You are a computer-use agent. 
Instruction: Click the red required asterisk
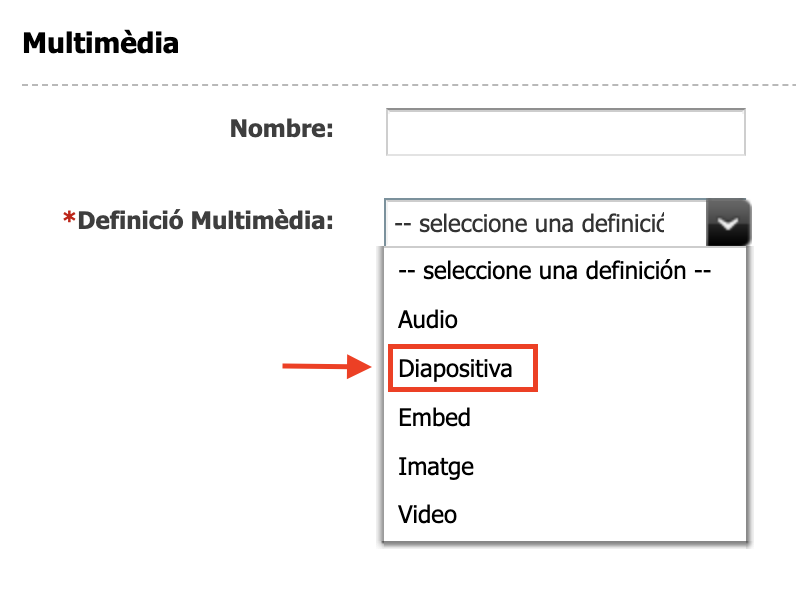tap(69, 220)
